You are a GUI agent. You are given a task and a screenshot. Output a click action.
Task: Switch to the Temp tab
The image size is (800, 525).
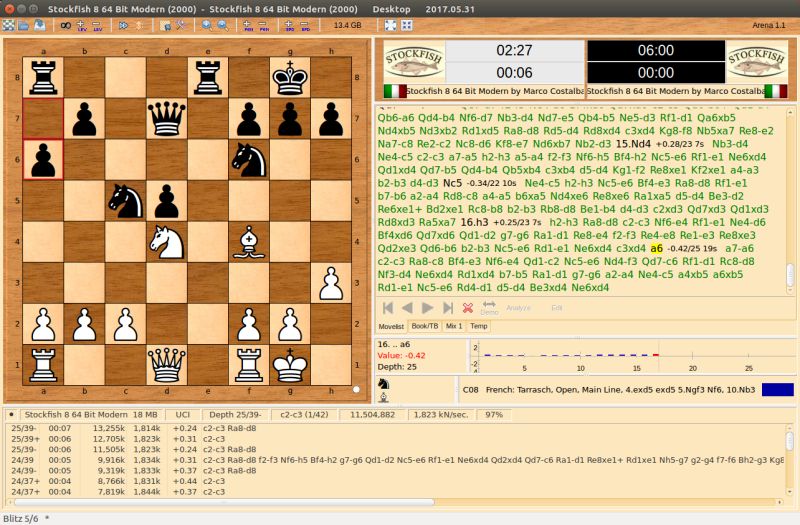pyautogui.click(x=479, y=326)
